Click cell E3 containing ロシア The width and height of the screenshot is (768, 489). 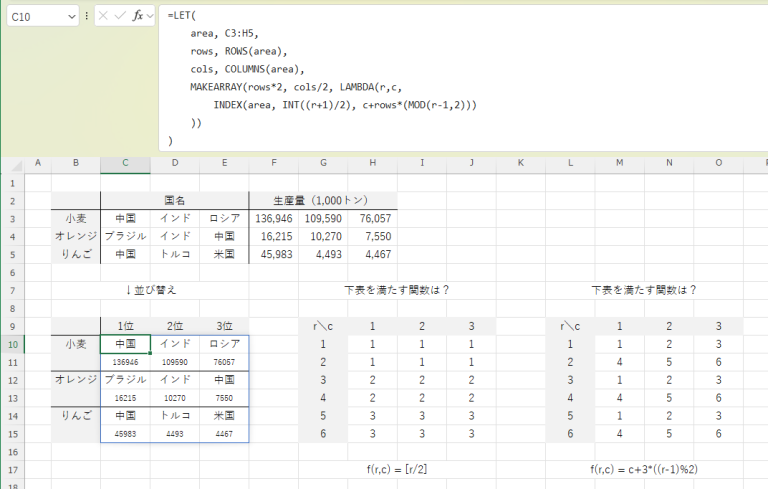224,219
